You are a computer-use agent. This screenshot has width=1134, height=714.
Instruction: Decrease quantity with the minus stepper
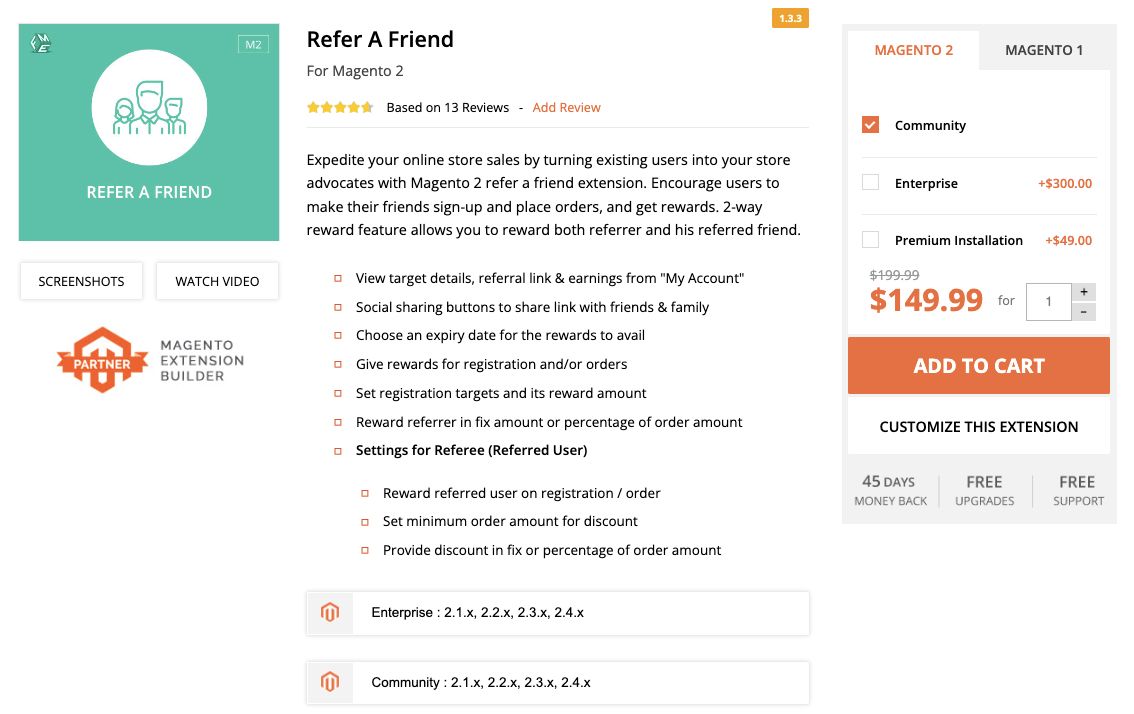click(1083, 312)
